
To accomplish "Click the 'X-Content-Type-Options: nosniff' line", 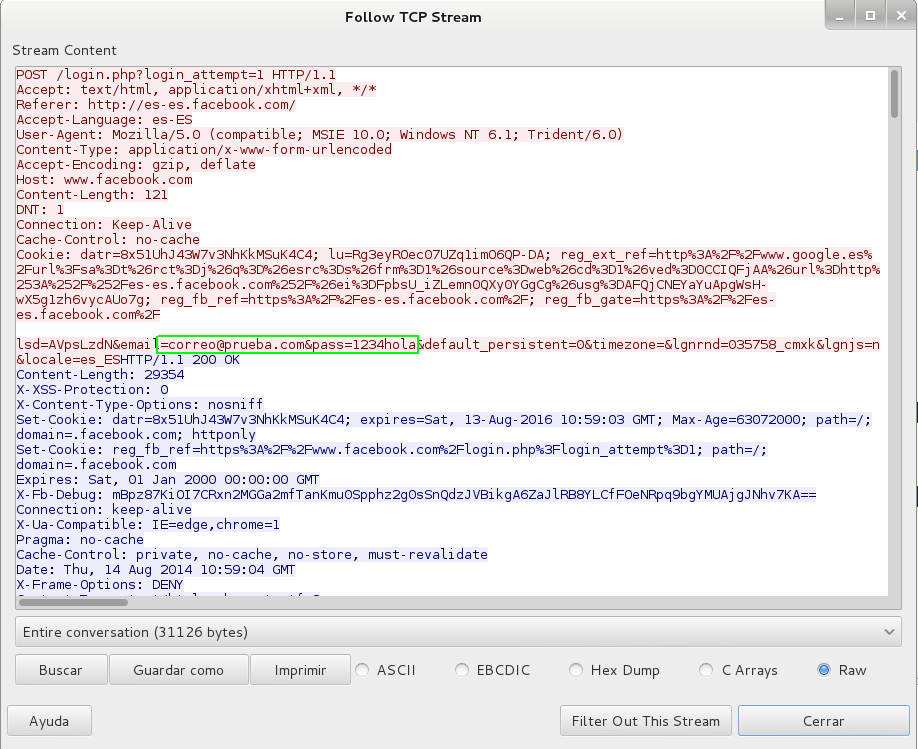I will [140, 404].
